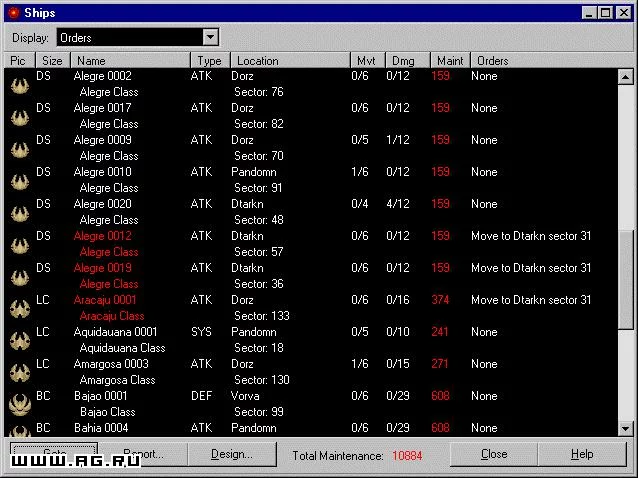
Task: Click the scrollbar down arrow
Action: coord(625,428)
